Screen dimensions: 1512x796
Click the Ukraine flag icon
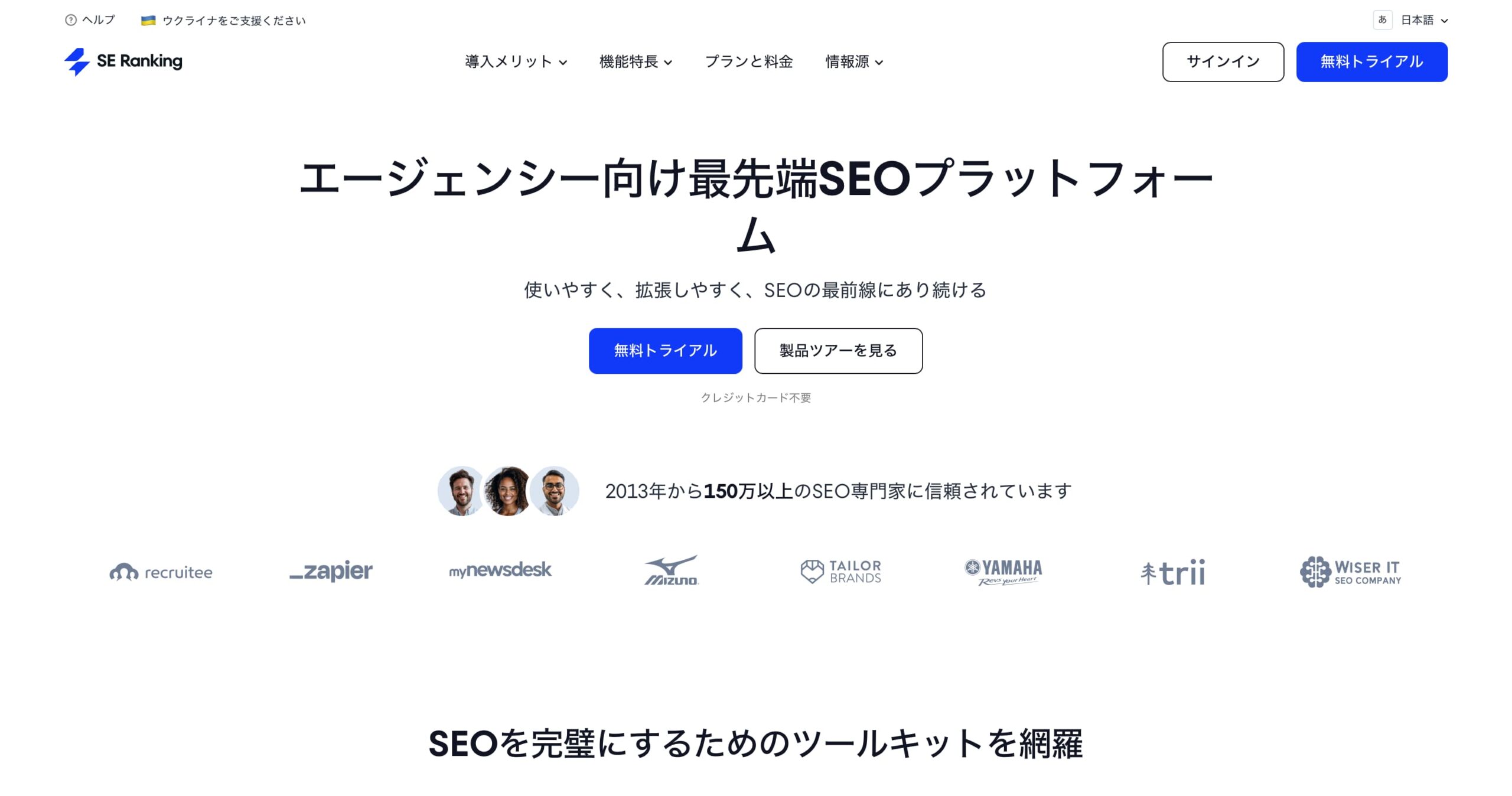click(x=148, y=21)
